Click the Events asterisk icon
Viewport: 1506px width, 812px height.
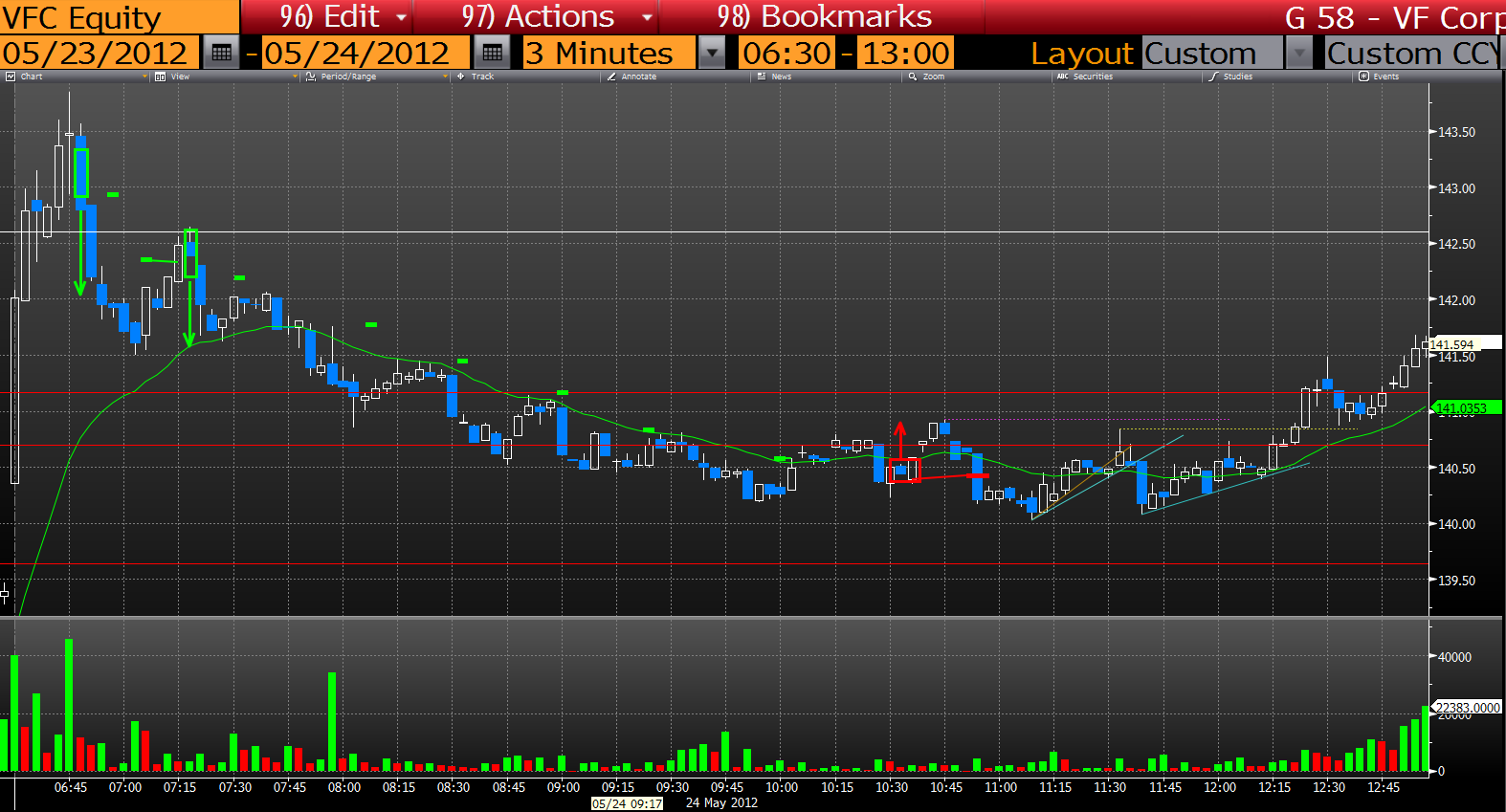[x=1363, y=77]
